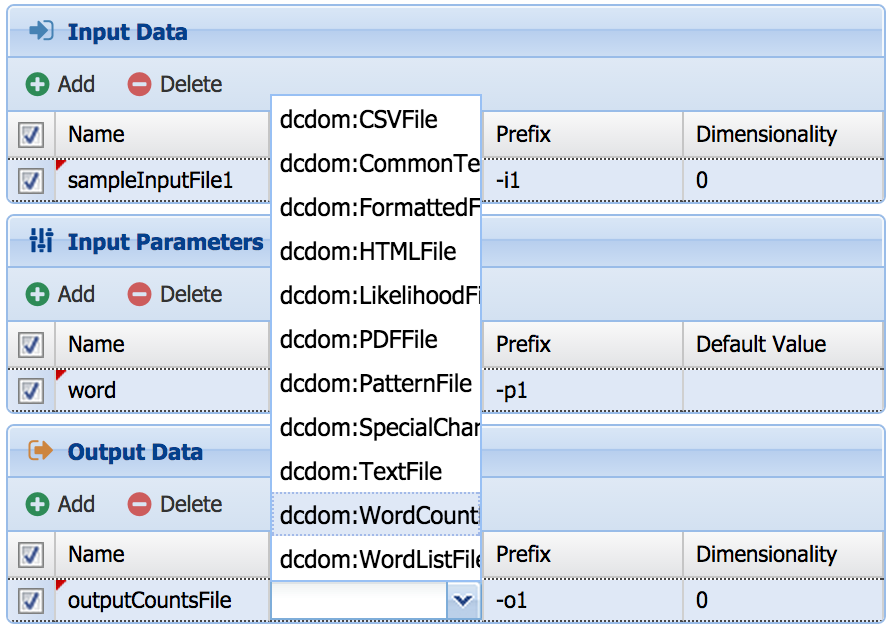Screen dimensions: 894x638
Task: Uncheck the word parameter row checkbox
Action: [31, 391]
